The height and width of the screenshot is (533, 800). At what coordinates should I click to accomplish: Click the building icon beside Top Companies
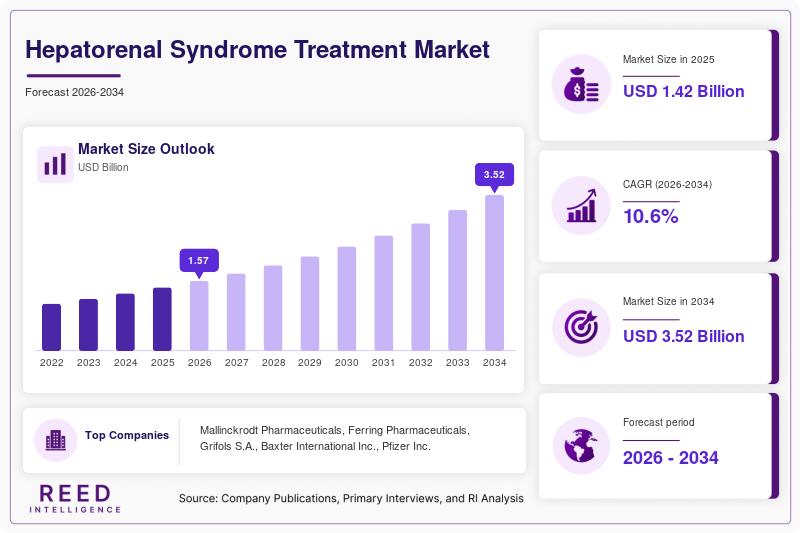coord(56,440)
